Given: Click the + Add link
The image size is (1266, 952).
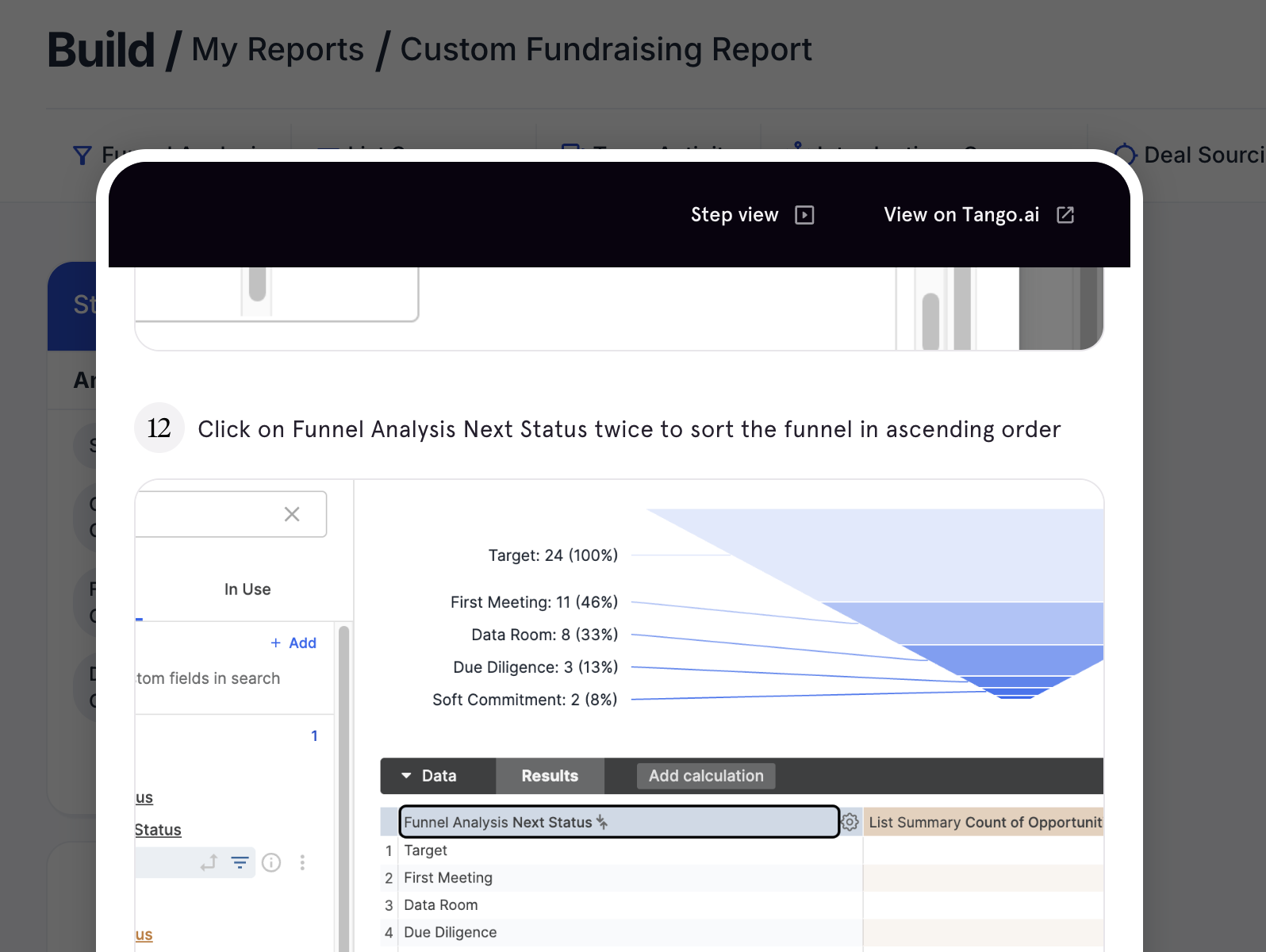Looking at the screenshot, I should click(x=293, y=643).
